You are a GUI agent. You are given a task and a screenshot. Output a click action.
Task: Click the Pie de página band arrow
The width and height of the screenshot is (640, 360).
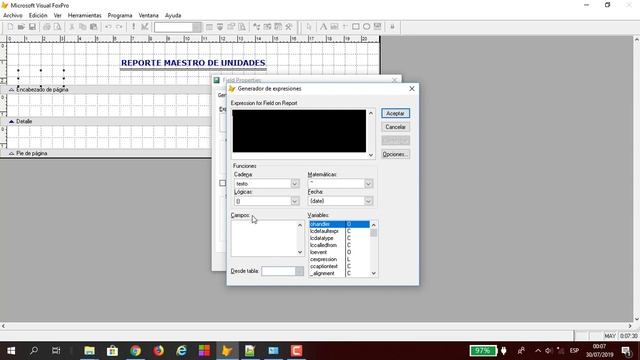(11, 153)
